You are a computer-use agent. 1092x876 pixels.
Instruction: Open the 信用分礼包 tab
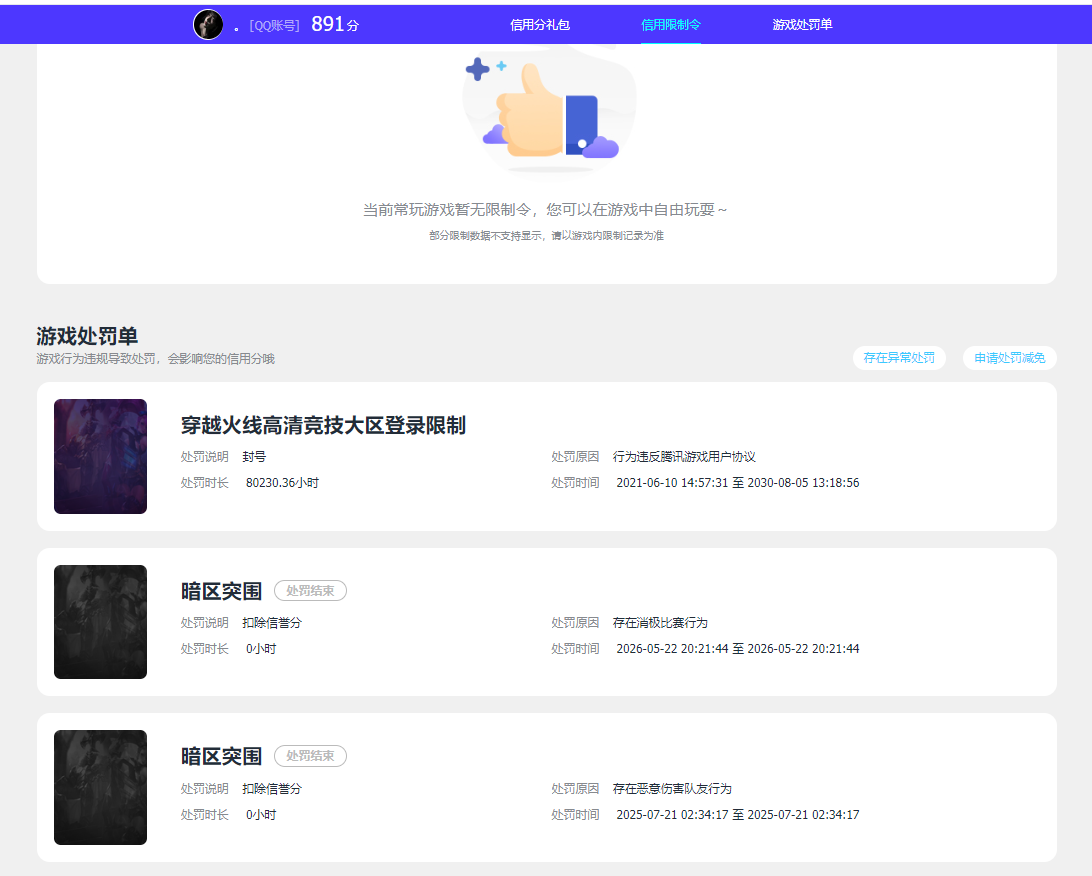[540, 25]
